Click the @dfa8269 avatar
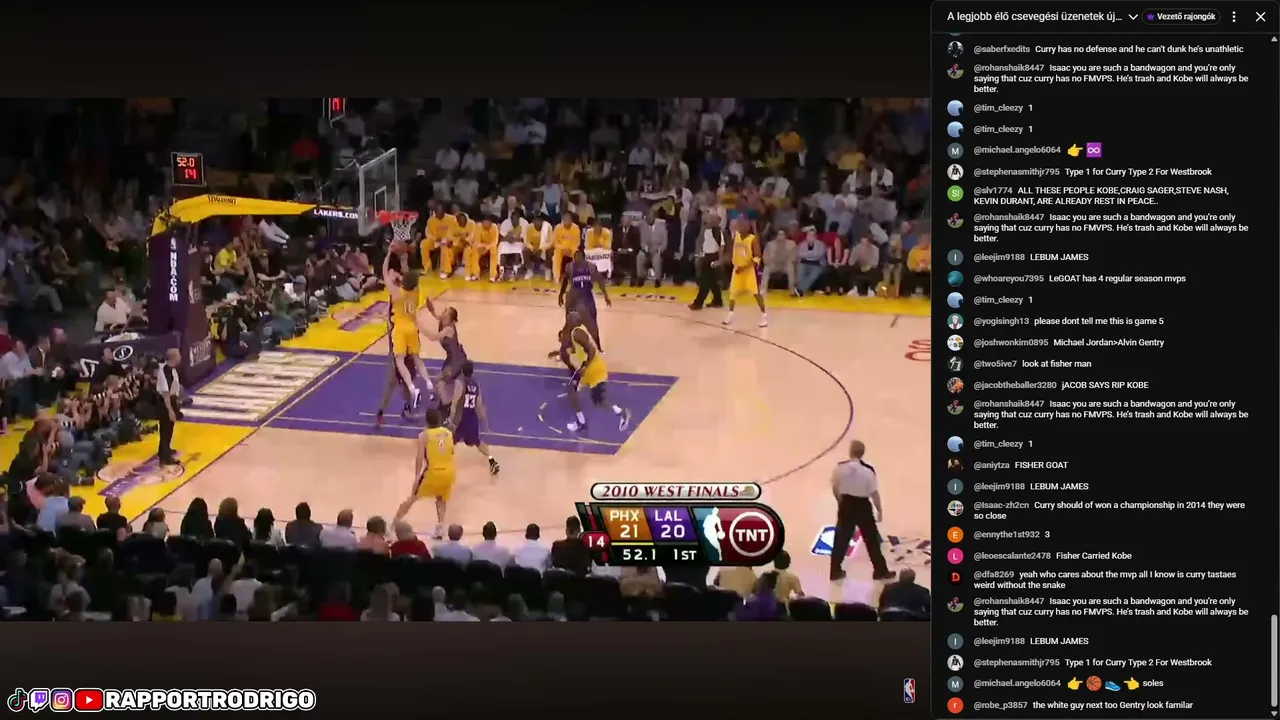 click(955, 577)
